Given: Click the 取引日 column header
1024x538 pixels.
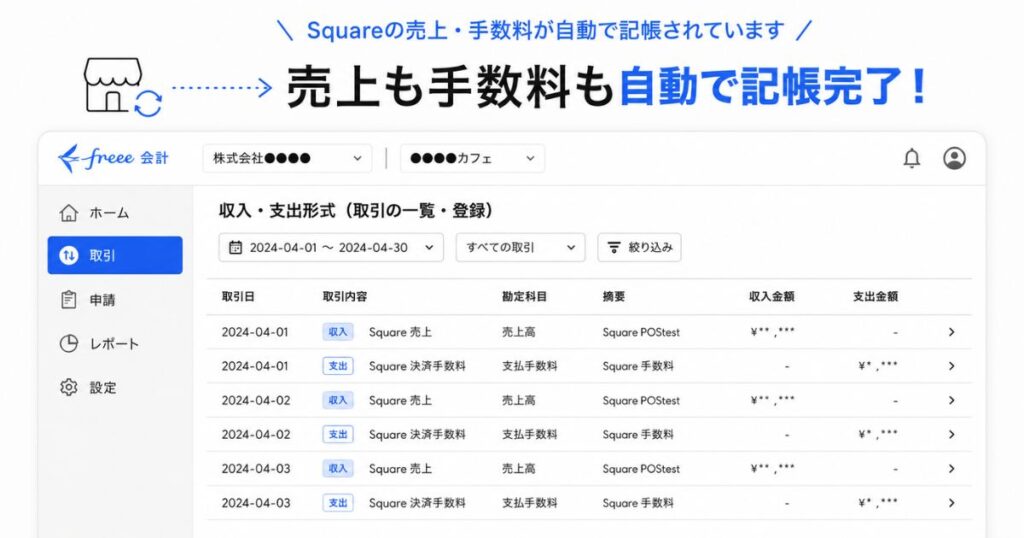Looking at the screenshot, I should 238,296.
